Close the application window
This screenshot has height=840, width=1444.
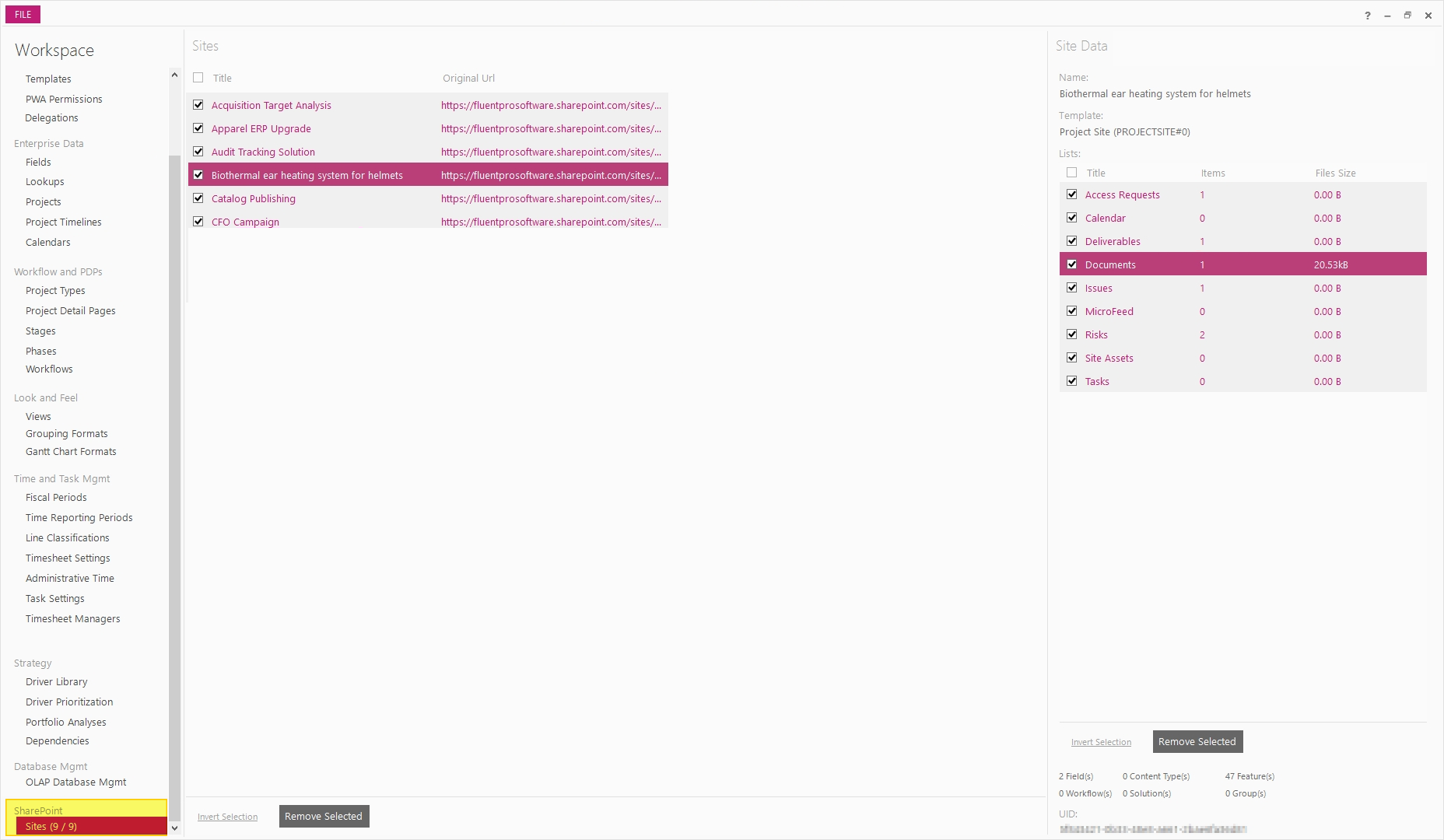tap(1428, 16)
